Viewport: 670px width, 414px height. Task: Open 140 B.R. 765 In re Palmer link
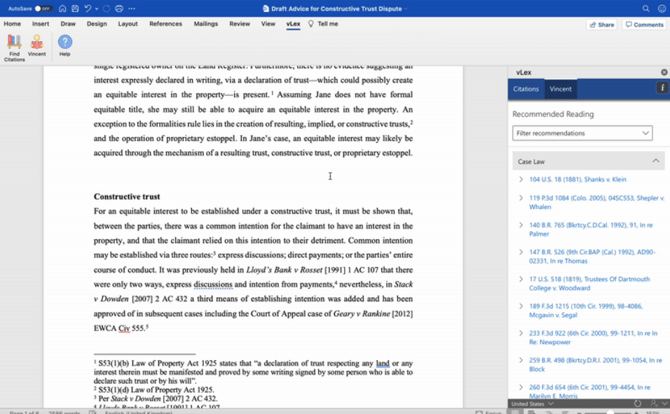[x=591, y=229]
